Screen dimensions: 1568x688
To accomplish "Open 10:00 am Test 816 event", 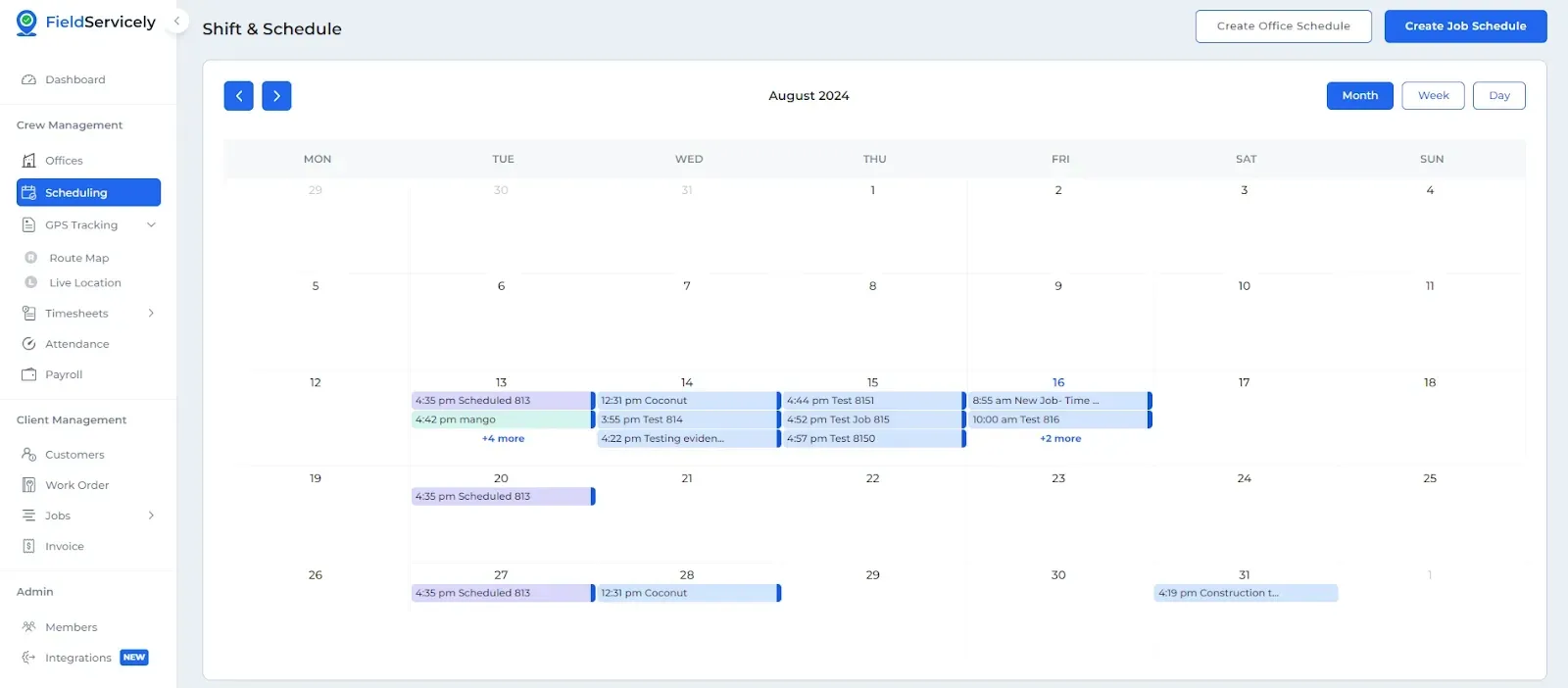I will click(x=1060, y=419).
